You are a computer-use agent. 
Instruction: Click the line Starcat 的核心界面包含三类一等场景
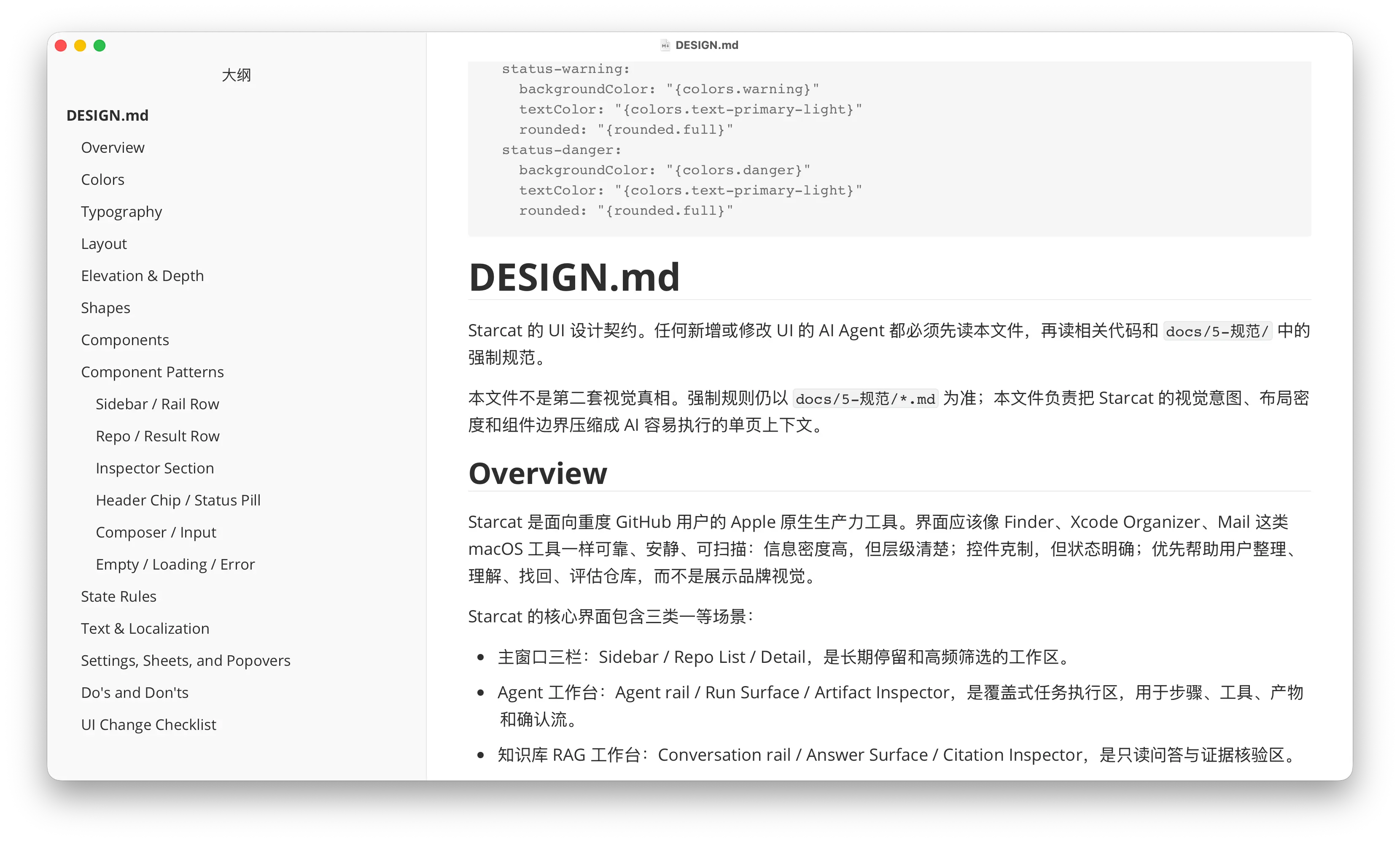click(x=611, y=616)
